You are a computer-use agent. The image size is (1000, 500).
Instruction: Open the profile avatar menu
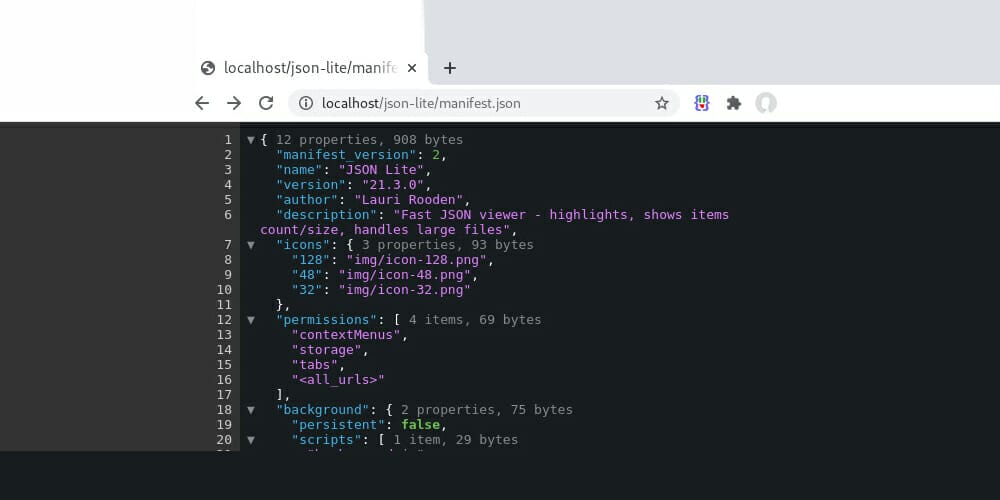(x=766, y=103)
